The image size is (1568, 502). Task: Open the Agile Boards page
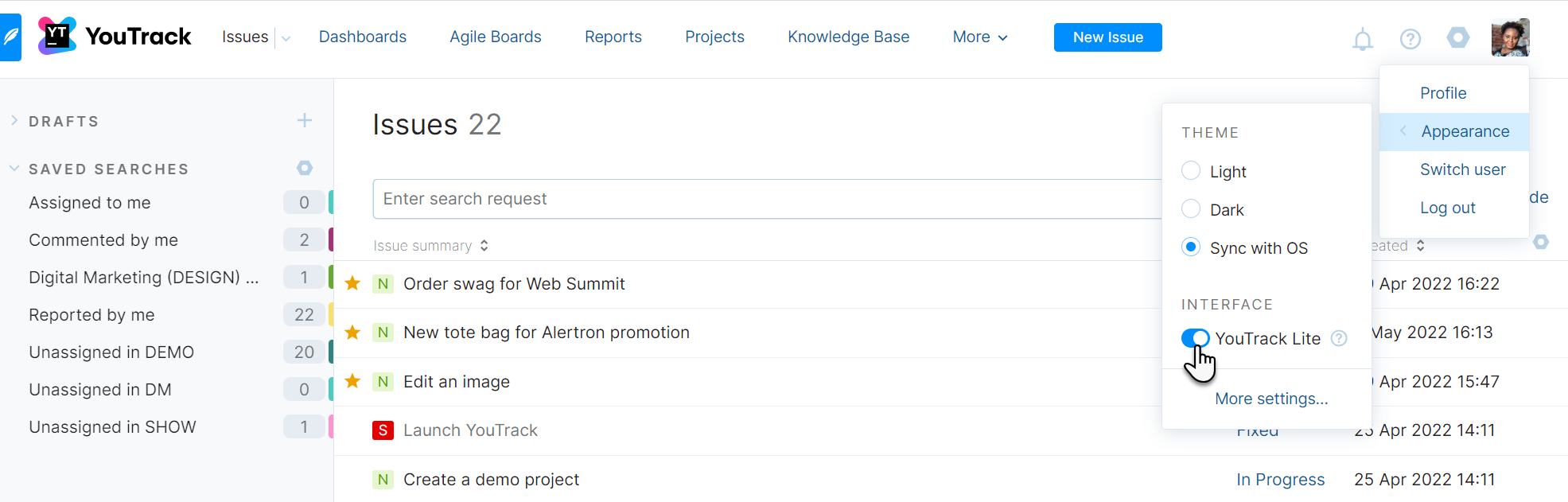(495, 37)
